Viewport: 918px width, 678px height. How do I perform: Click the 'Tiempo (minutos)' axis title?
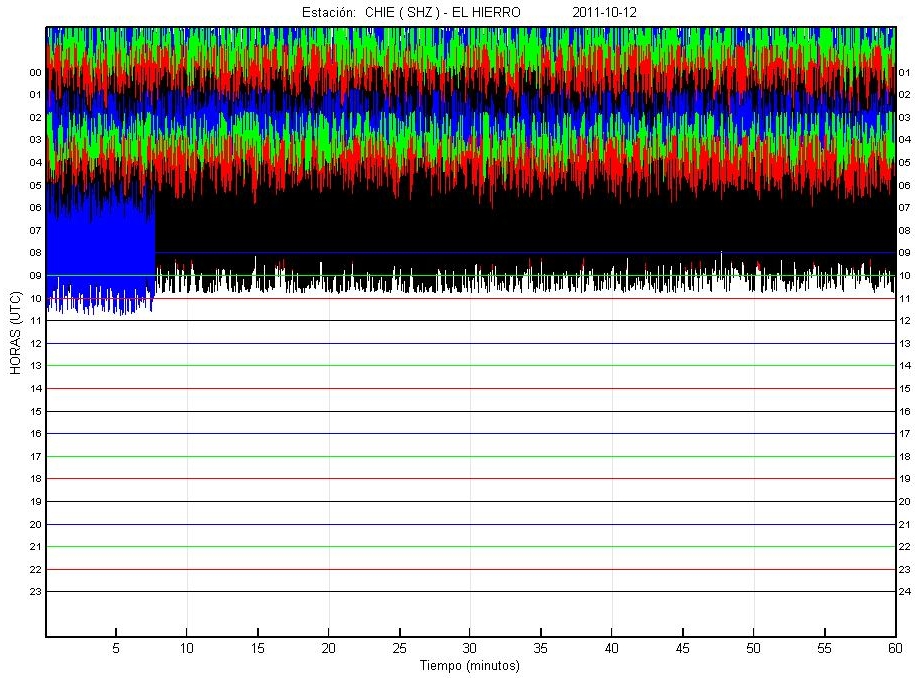470,666
